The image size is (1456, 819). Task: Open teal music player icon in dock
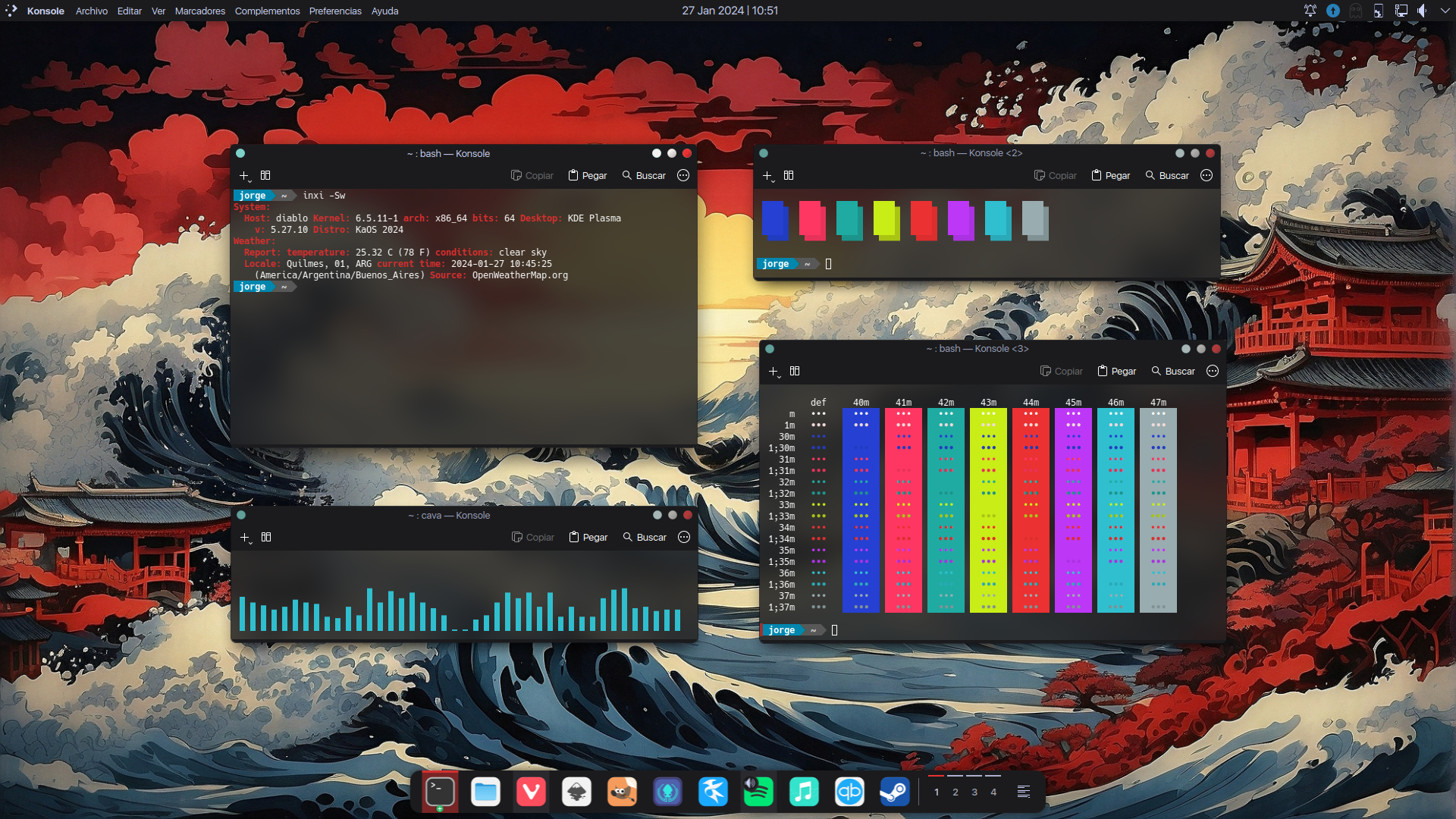(x=804, y=792)
